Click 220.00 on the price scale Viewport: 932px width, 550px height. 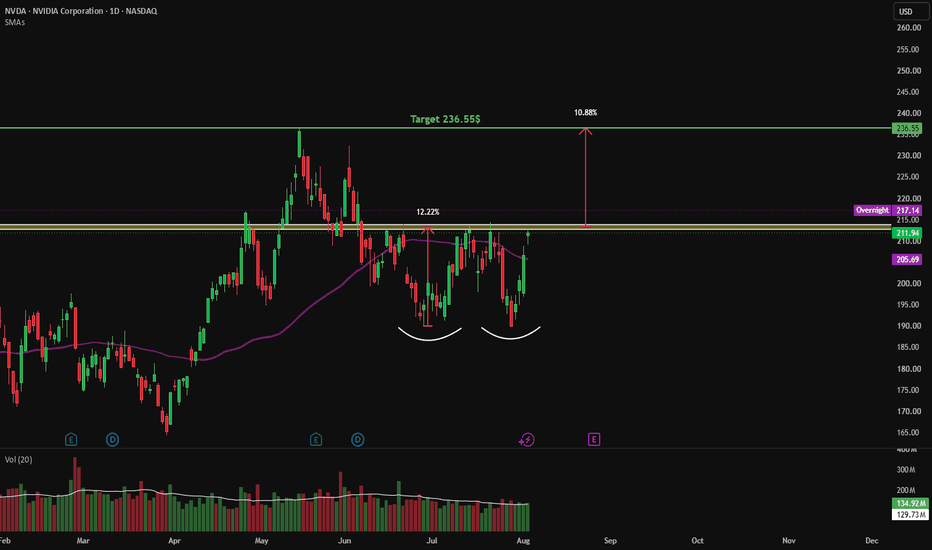[908, 199]
